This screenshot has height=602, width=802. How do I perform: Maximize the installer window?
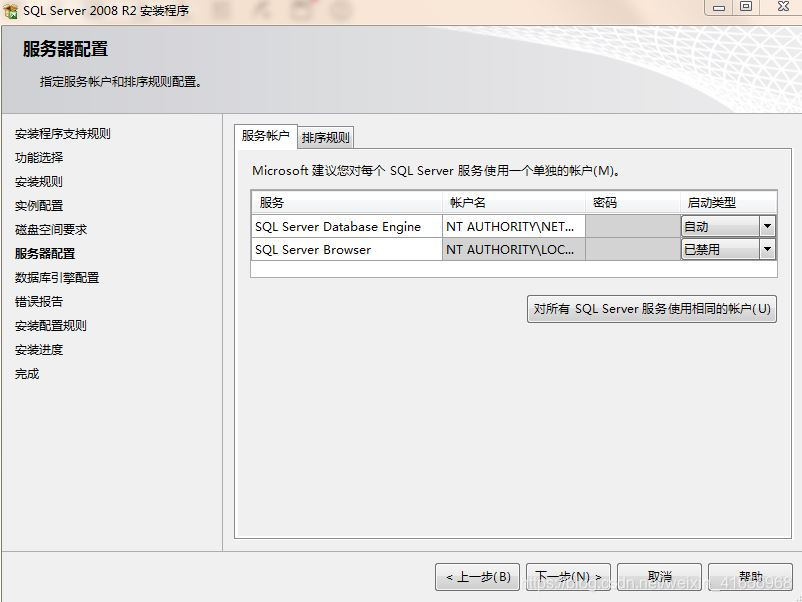746,7
